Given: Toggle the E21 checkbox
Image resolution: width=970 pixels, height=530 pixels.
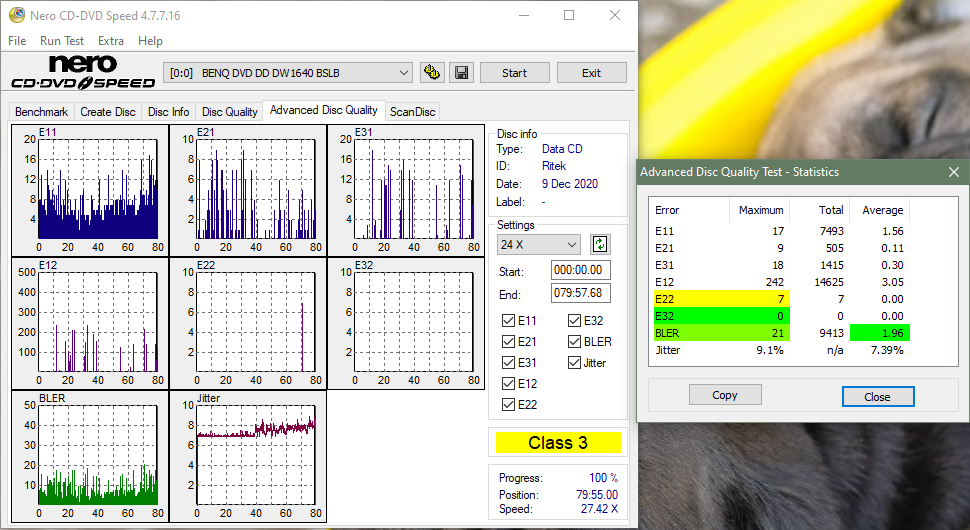Looking at the screenshot, I should pos(509,341).
